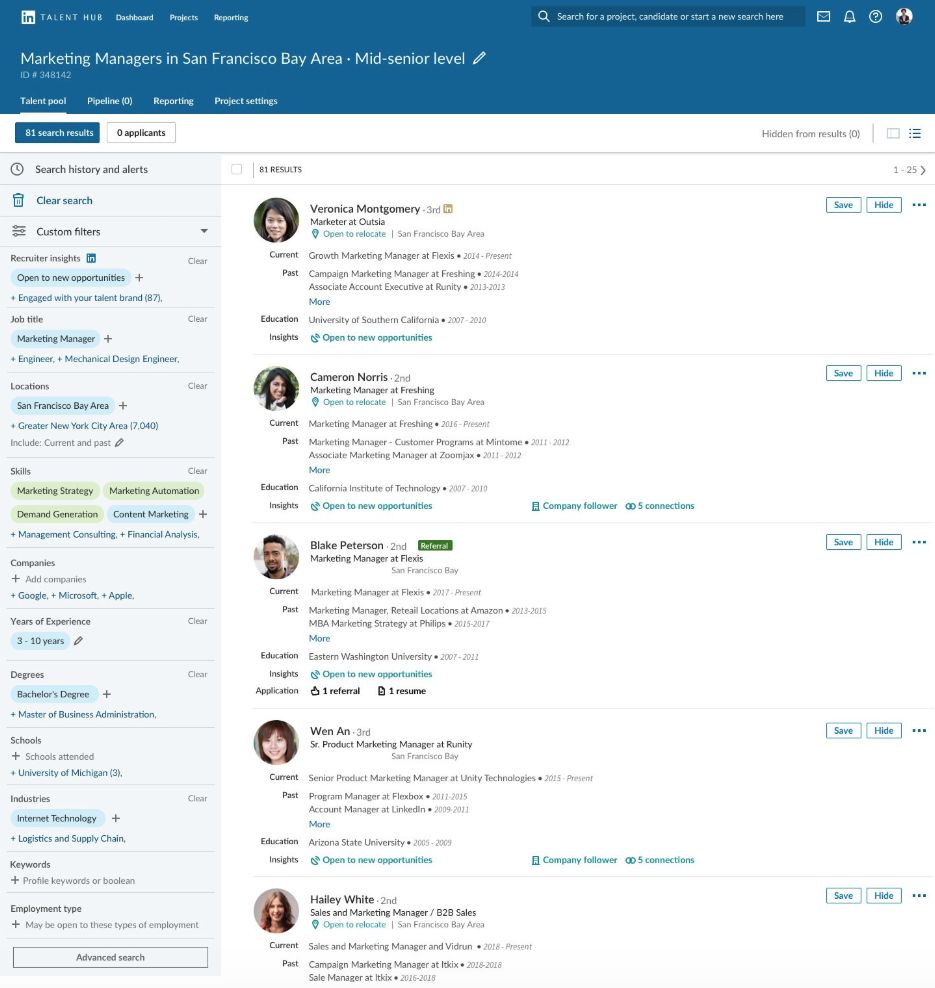Open the messages envelope icon
Image resolution: width=935 pixels, height=988 pixels.
click(x=826, y=17)
